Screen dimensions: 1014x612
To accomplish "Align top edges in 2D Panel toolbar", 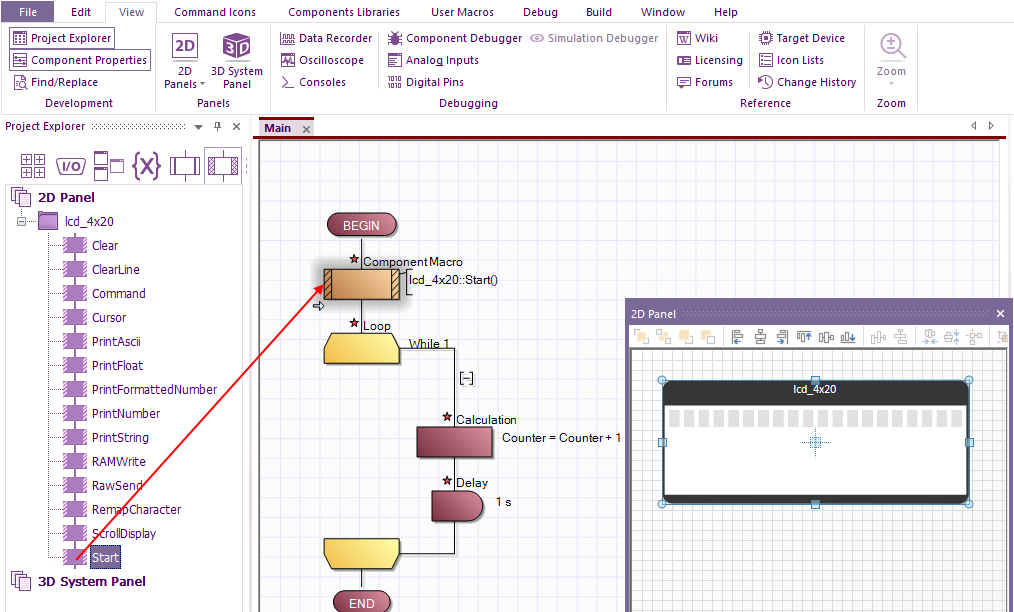I will (804, 336).
